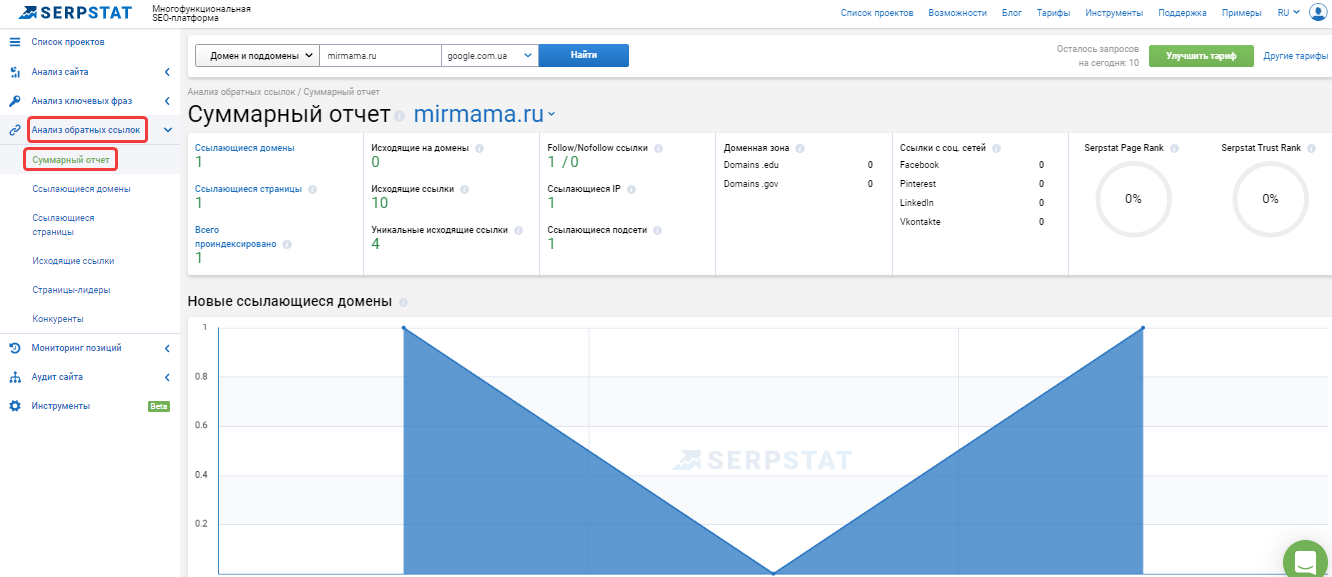Screen dimensions: 1332x577
Task: Click the Facebook row in social links
Action: (x=972, y=165)
